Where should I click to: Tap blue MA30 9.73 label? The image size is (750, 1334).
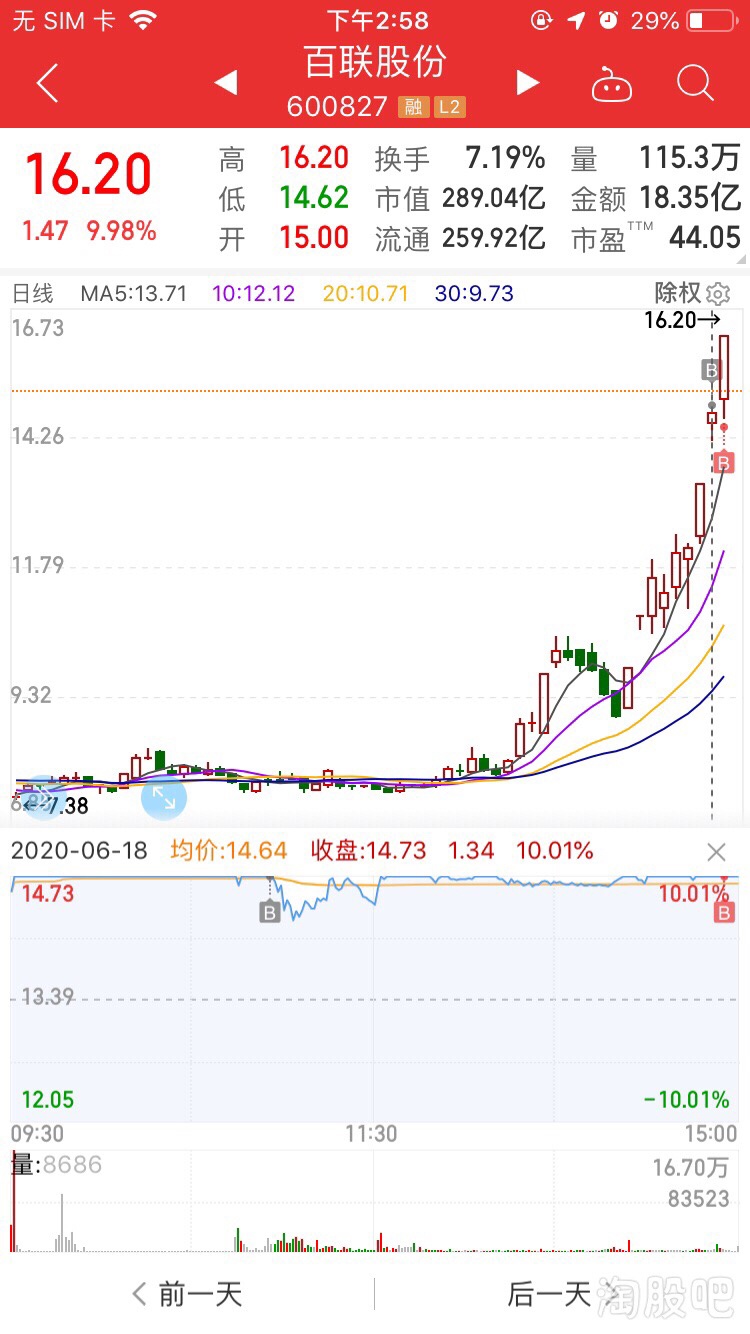coord(474,293)
